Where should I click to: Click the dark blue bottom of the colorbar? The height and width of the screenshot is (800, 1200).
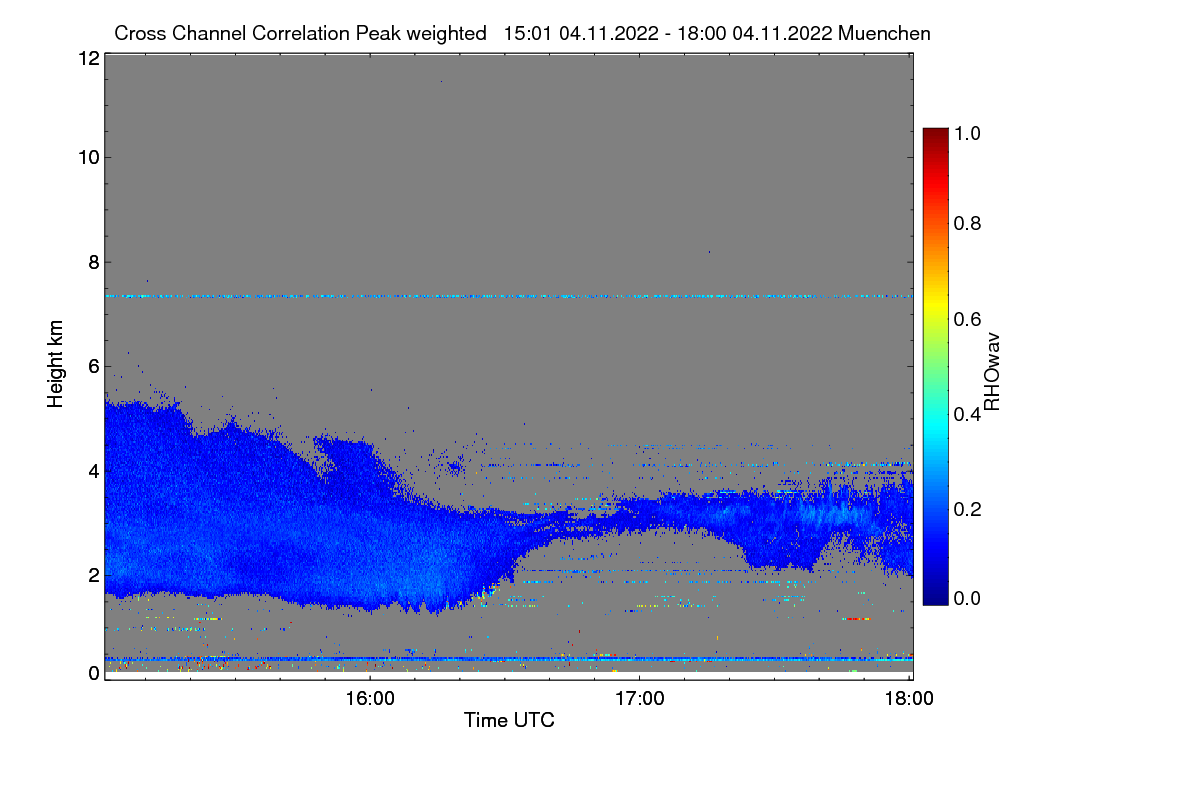[934, 595]
